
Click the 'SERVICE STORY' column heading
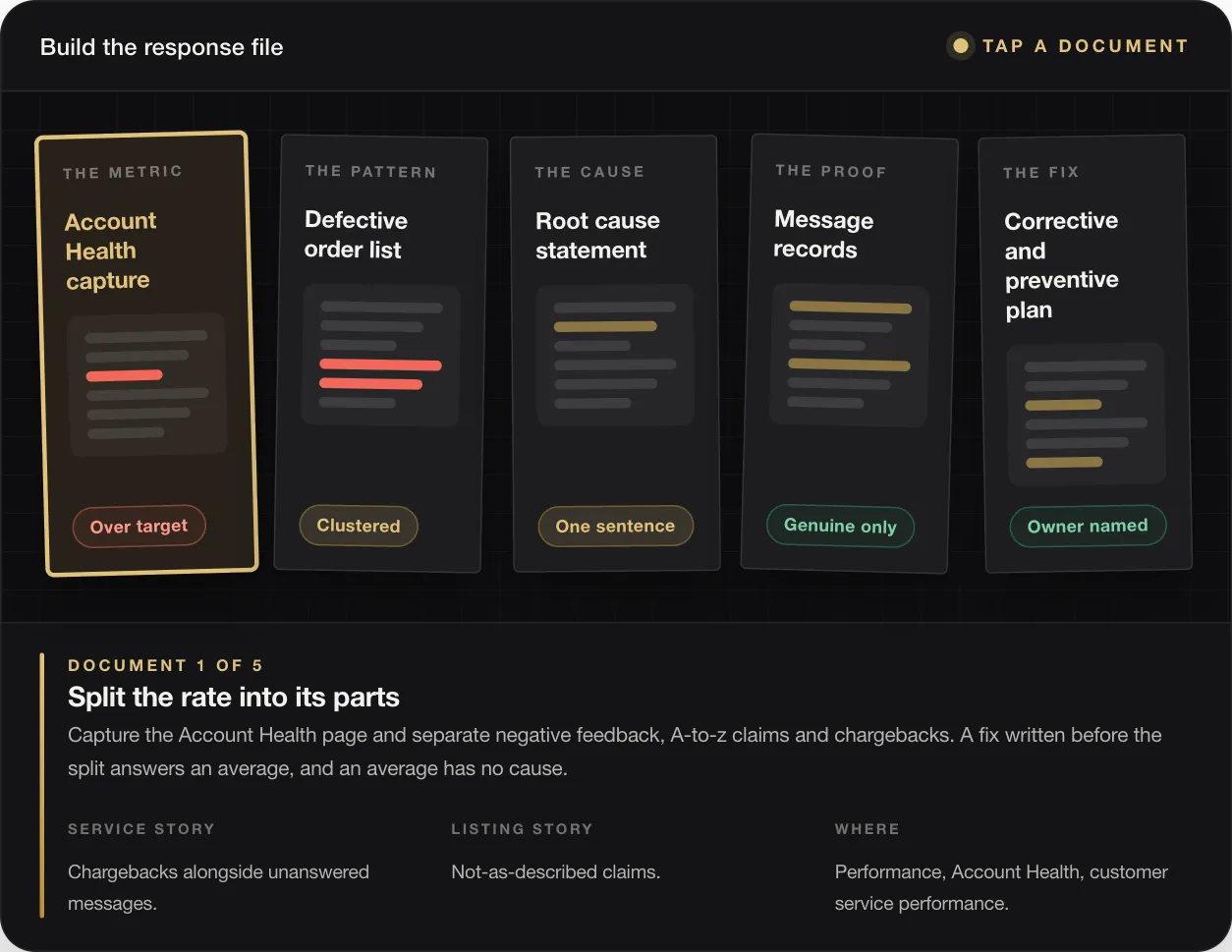click(141, 829)
